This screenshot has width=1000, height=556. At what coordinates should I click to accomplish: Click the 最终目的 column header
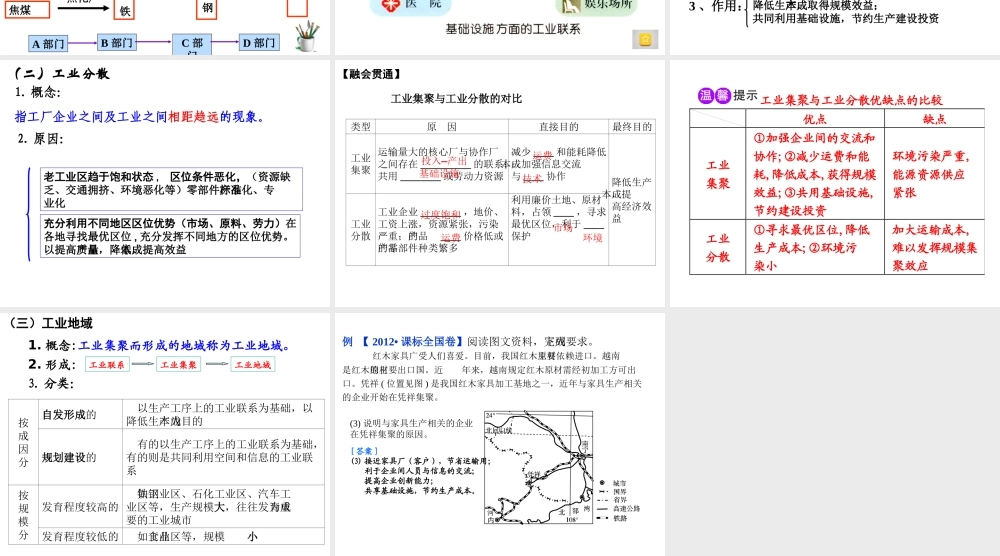pos(632,126)
